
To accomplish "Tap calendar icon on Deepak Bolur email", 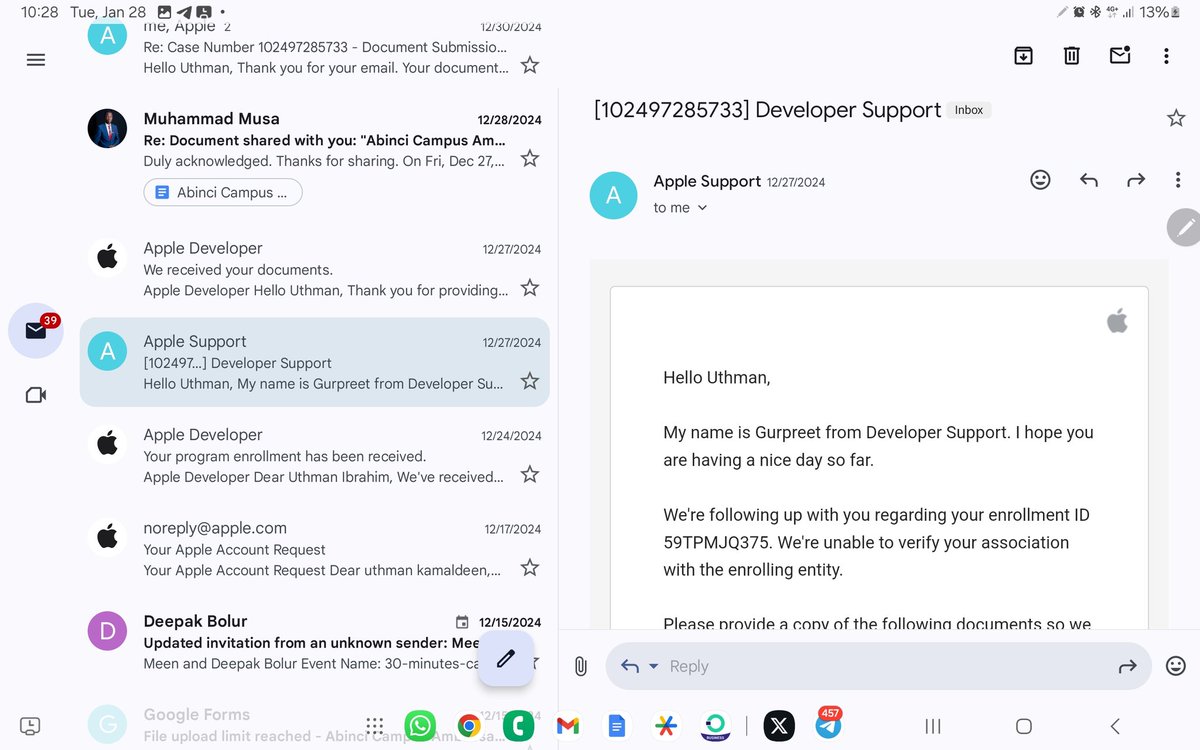I will point(462,622).
